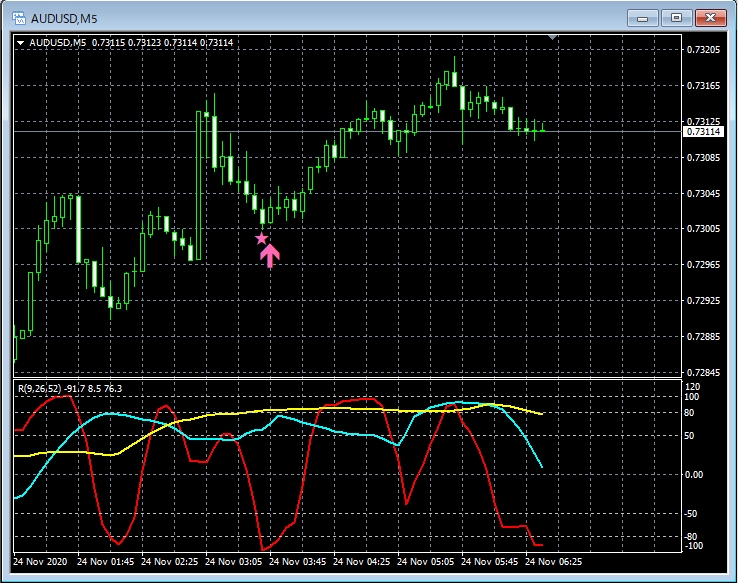Click the 24 Nov 02:25 time label
The image size is (739, 583).
point(170,562)
